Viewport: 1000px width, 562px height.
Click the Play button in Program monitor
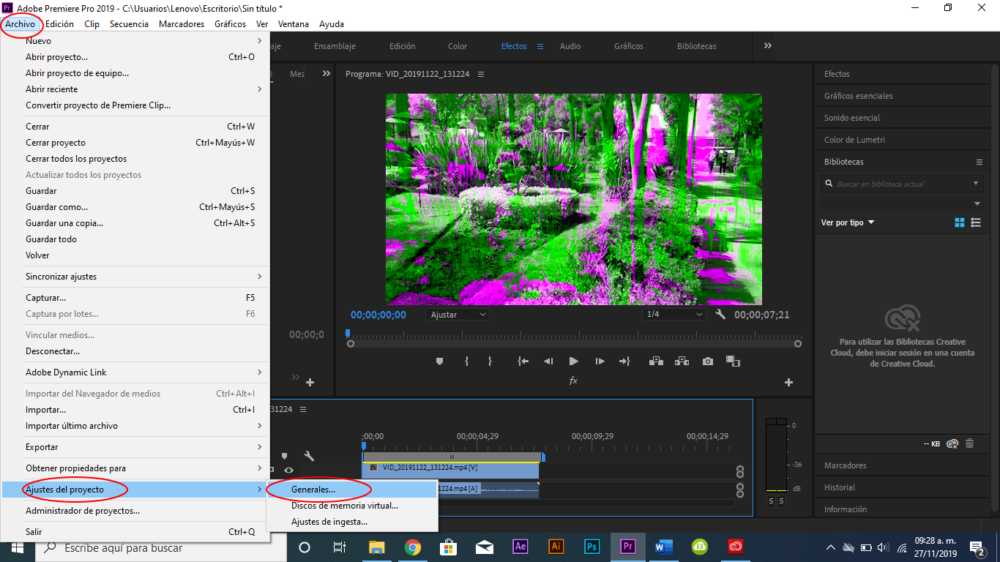(573, 361)
